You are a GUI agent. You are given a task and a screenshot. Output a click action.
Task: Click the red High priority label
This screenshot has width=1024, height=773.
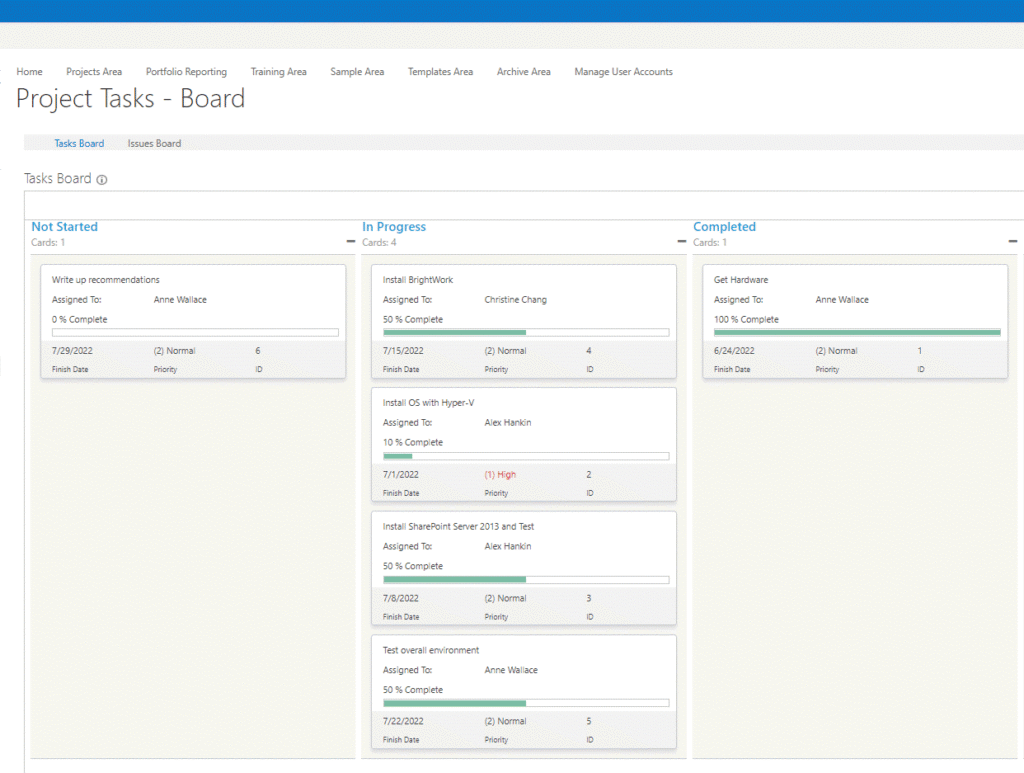point(500,475)
